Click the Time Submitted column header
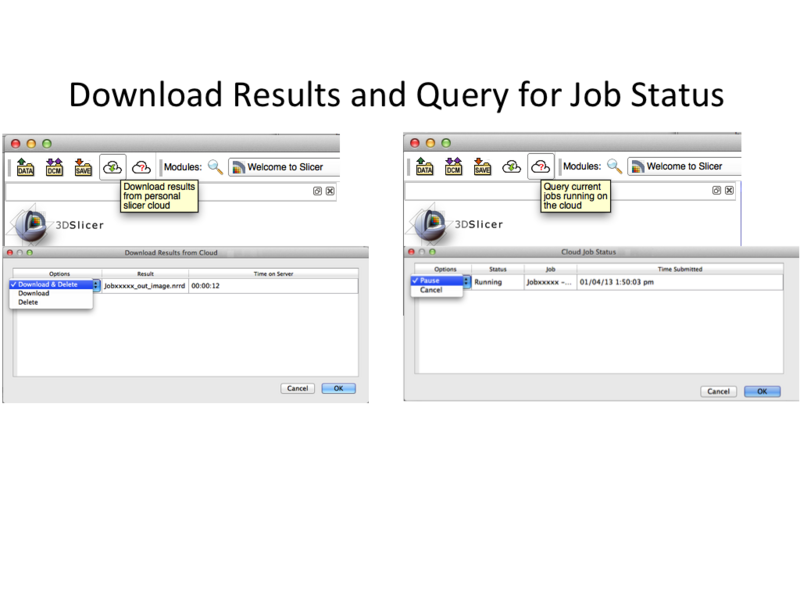This screenshot has height=600, width=800. (680, 269)
